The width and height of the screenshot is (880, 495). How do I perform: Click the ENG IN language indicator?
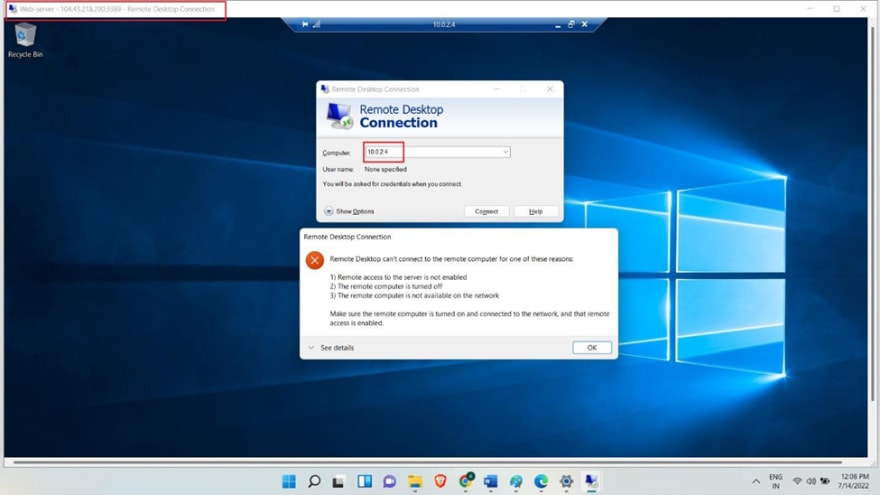776,482
